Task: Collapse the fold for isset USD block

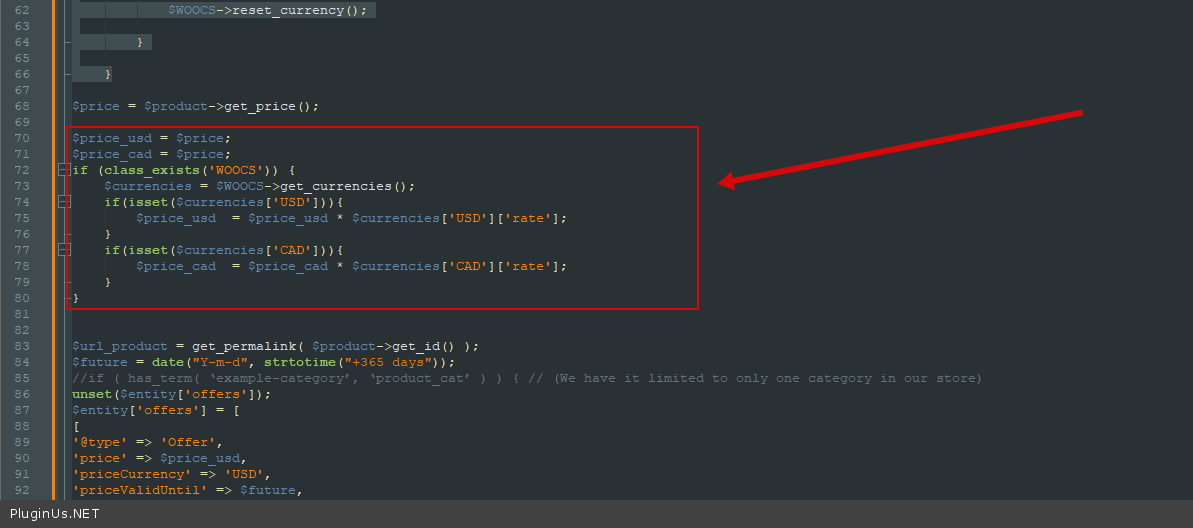Action: (x=65, y=202)
